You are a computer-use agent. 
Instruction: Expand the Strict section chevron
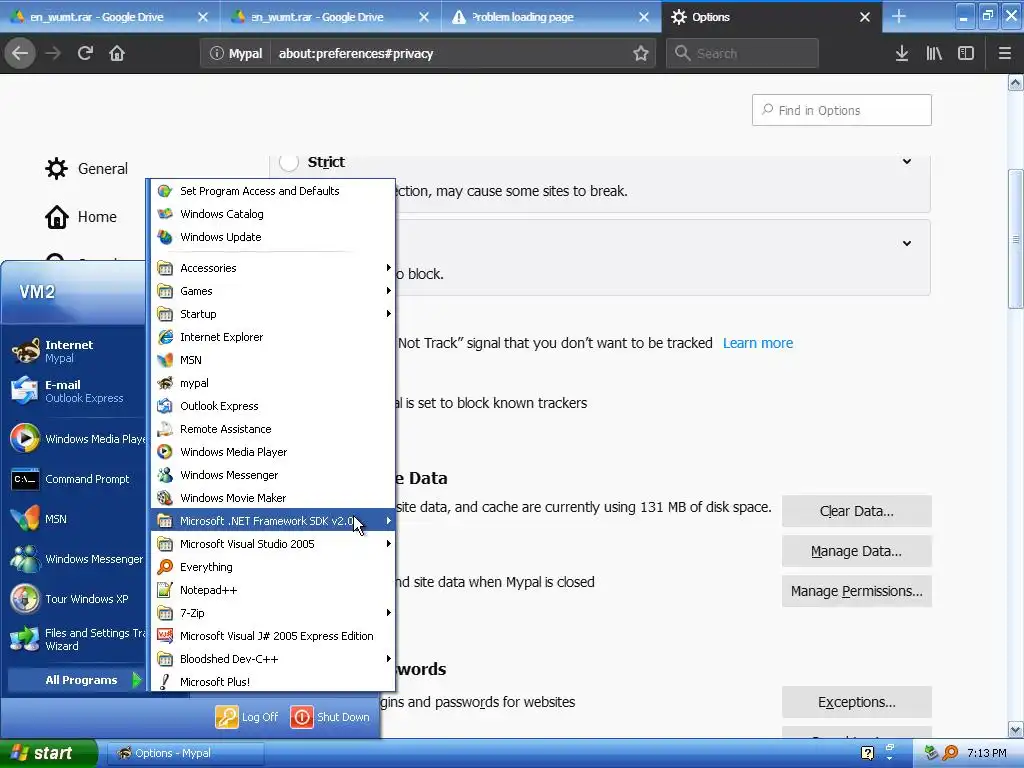[x=906, y=161]
